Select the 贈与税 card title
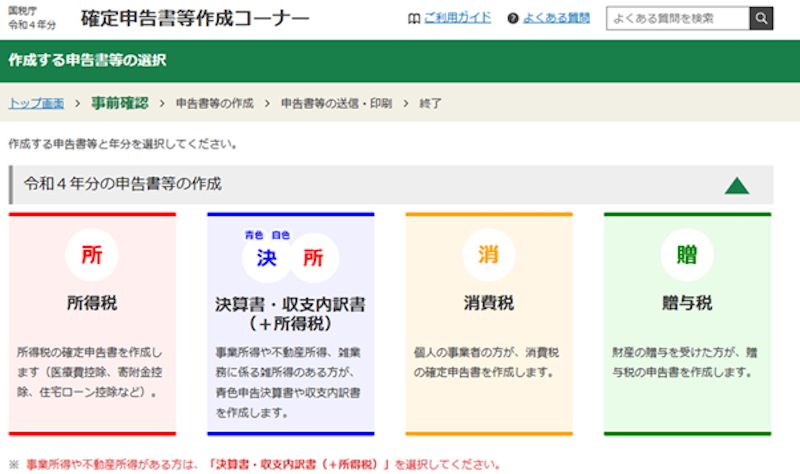This screenshot has width=800, height=474. click(x=687, y=303)
